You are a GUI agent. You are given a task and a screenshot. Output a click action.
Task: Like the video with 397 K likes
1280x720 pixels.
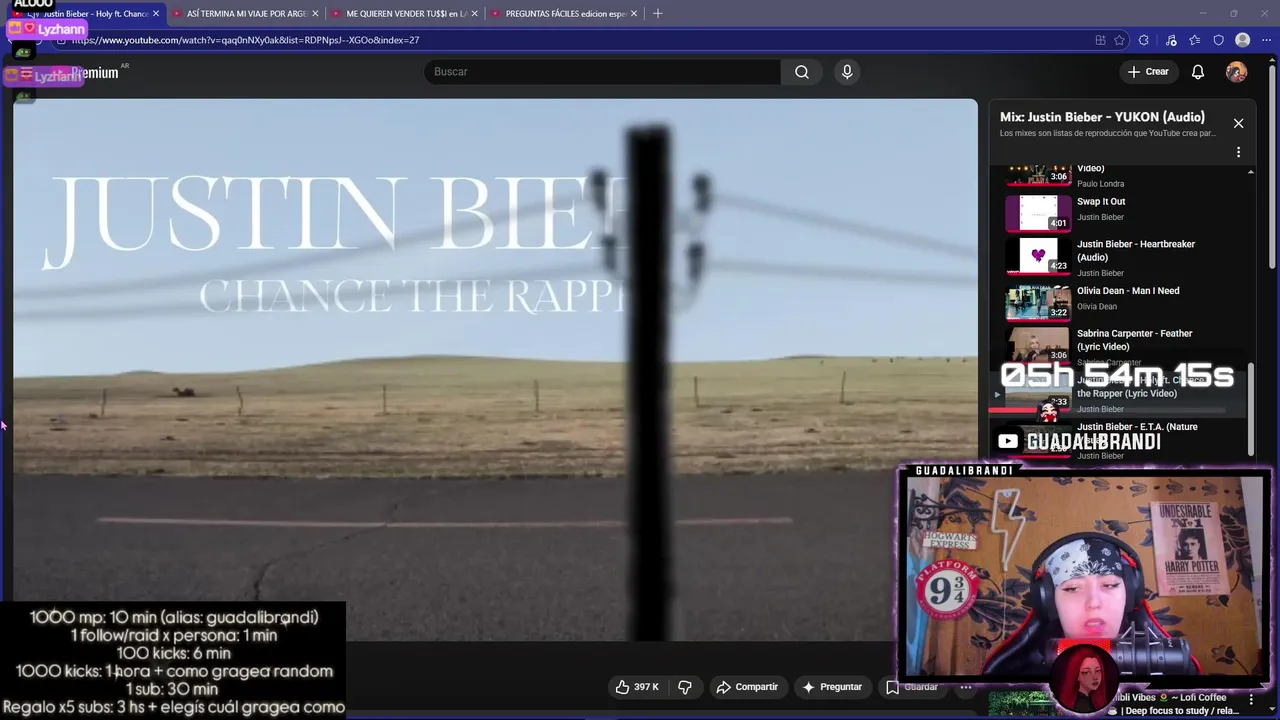(637, 687)
